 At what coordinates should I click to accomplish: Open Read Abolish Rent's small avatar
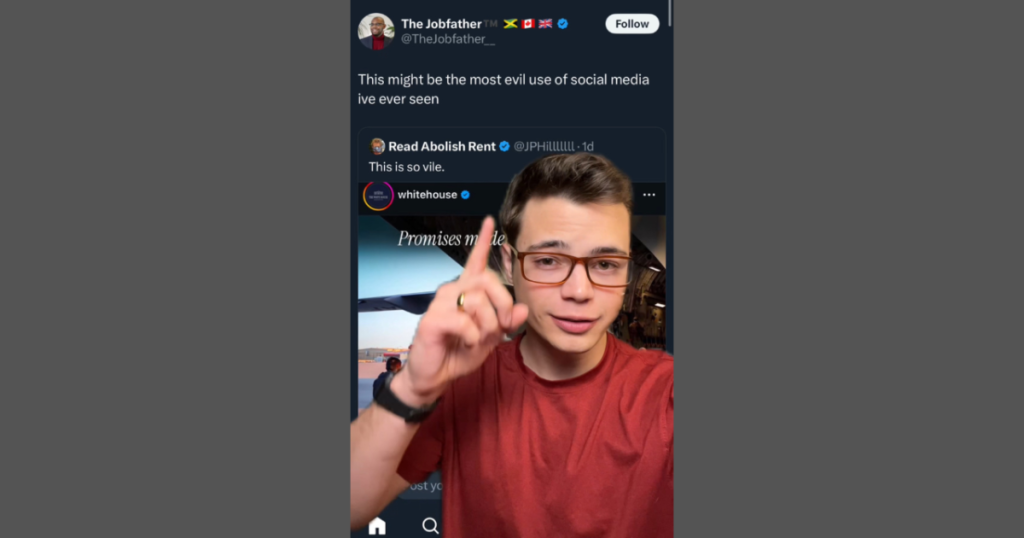tap(377, 146)
